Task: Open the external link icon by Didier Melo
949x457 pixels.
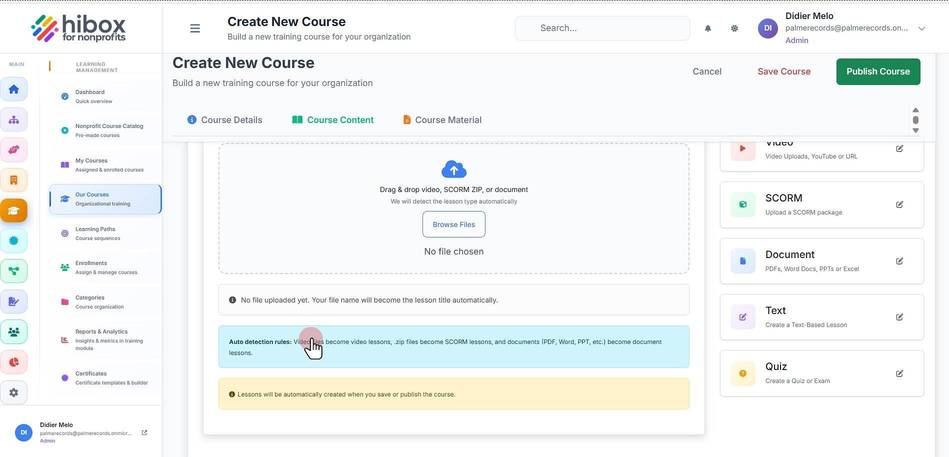Action: point(144,433)
